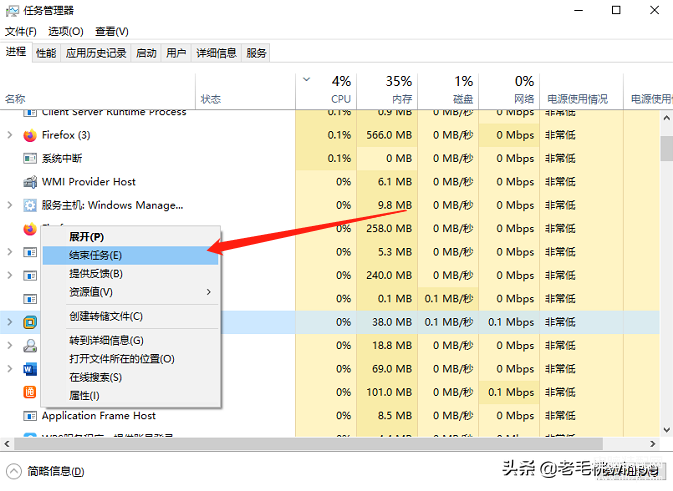Viewport: 673px width, 491px height.
Task: Click the vertical scrollbar down arrow
Action: 667,430
